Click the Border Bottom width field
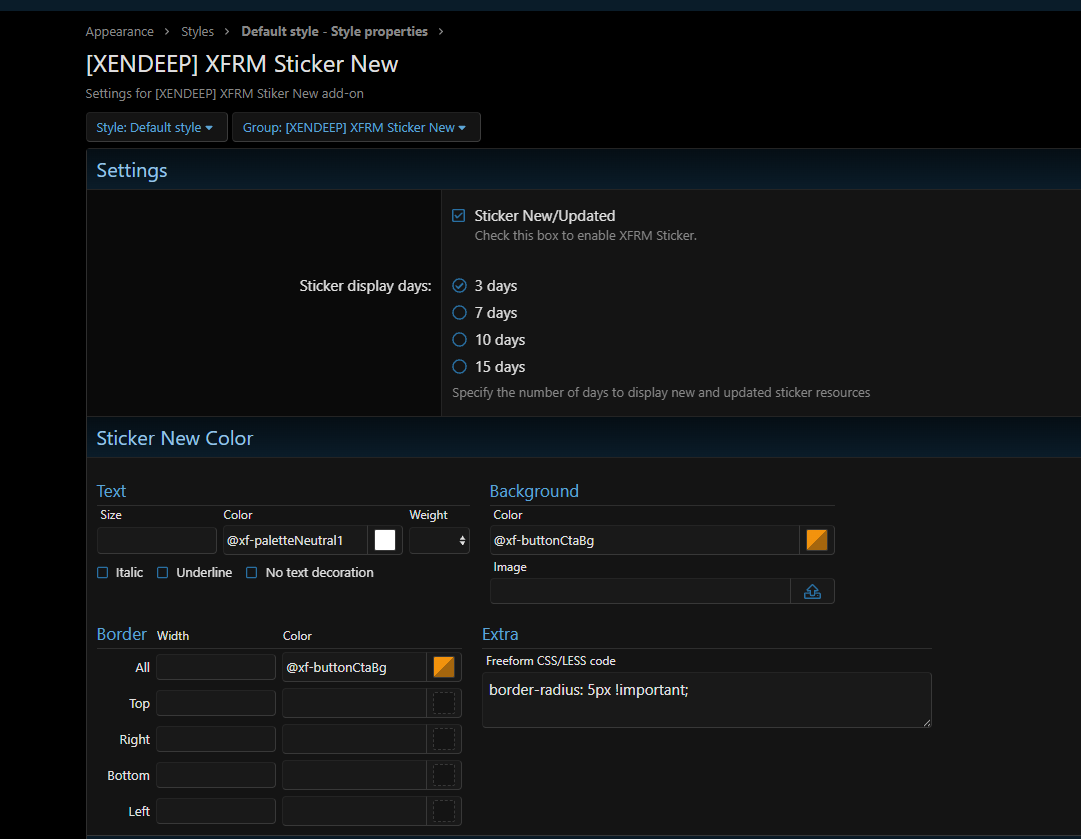 pyautogui.click(x=216, y=775)
